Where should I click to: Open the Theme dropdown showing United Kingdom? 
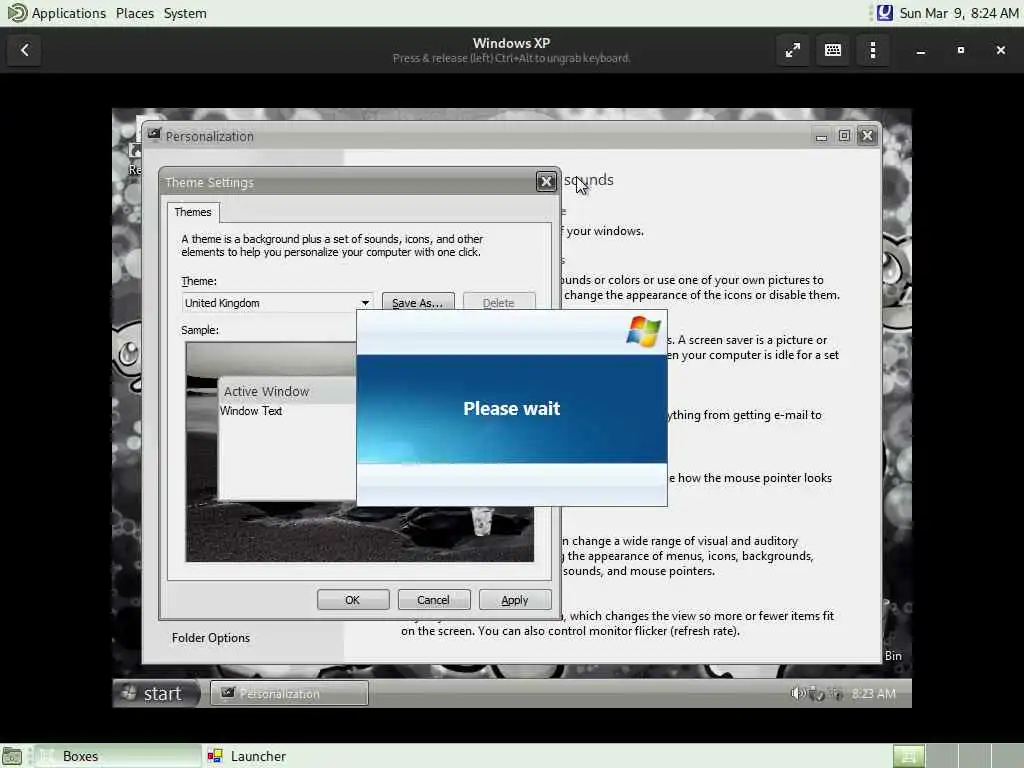pyautogui.click(x=278, y=303)
